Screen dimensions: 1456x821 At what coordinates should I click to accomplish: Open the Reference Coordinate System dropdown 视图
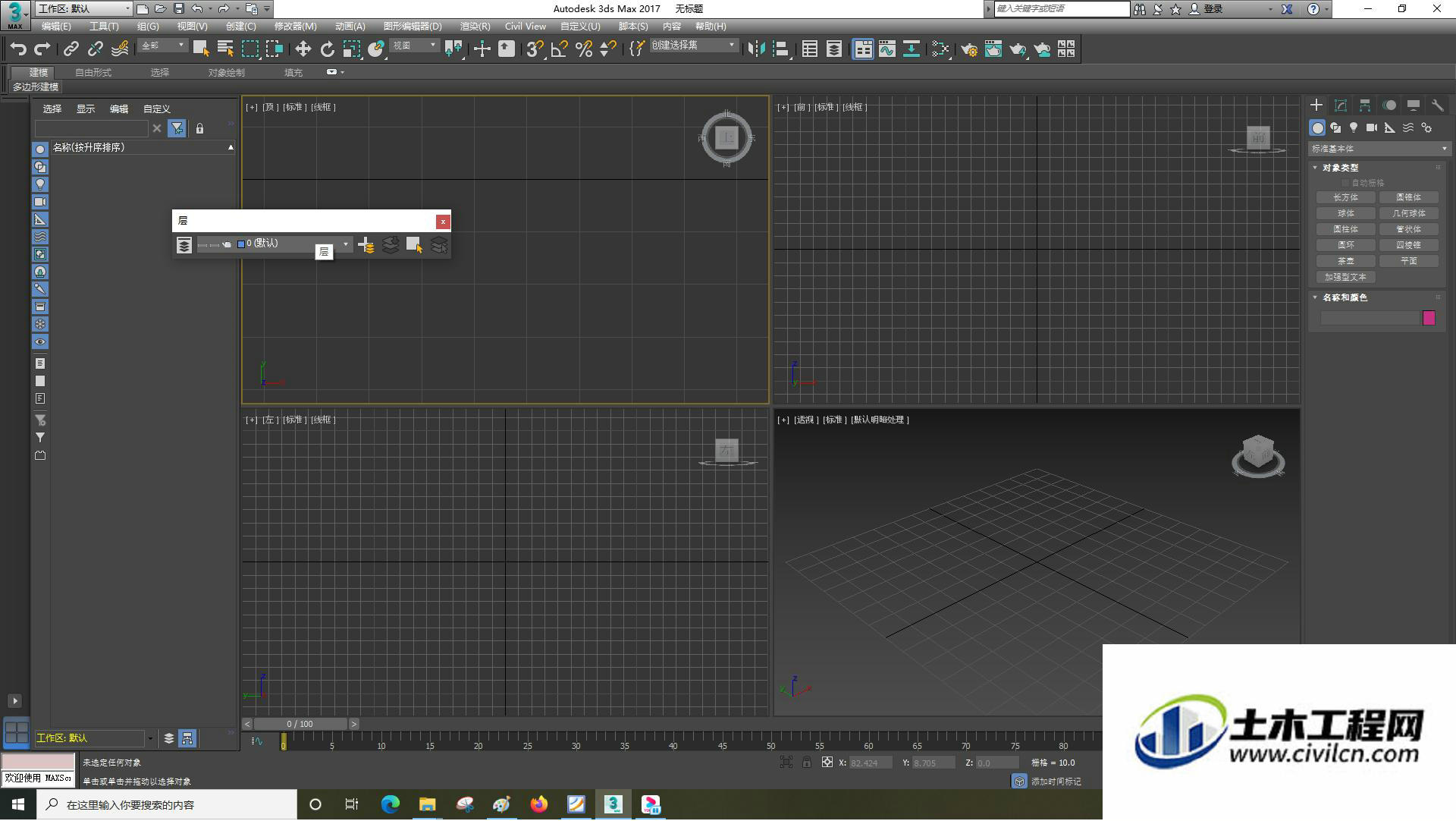point(414,46)
